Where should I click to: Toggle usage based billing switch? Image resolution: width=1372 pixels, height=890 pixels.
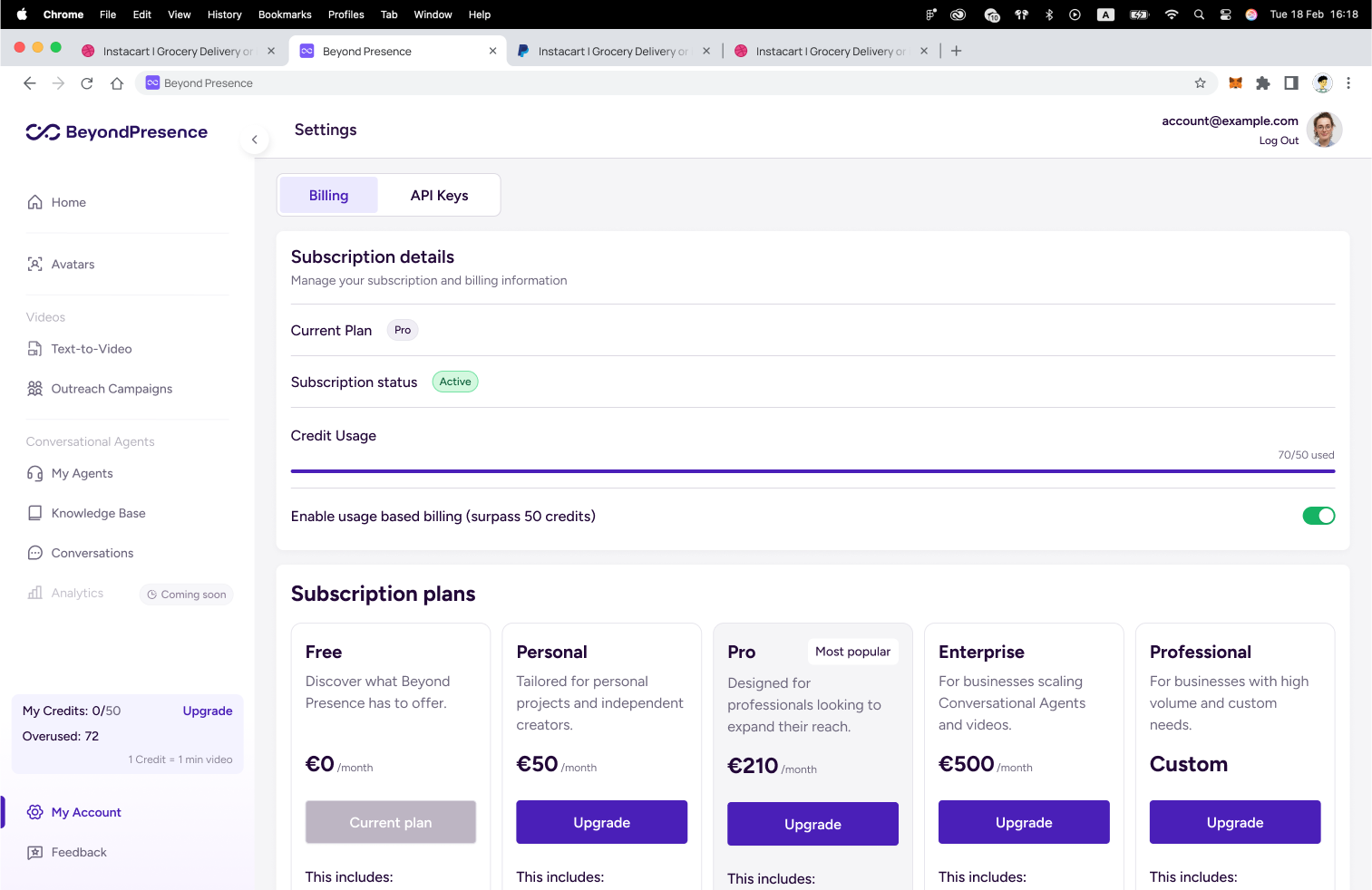click(1318, 516)
